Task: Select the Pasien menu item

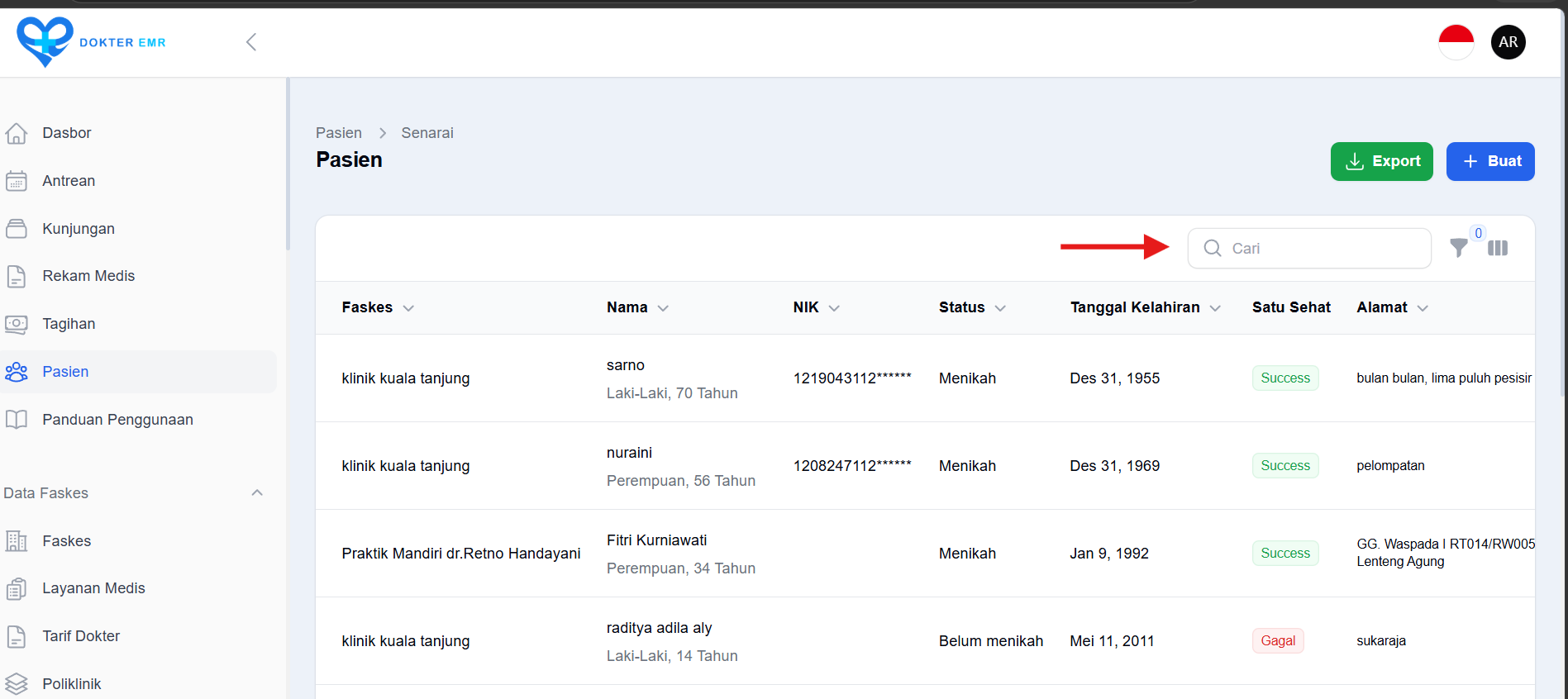Action: click(139, 372)
